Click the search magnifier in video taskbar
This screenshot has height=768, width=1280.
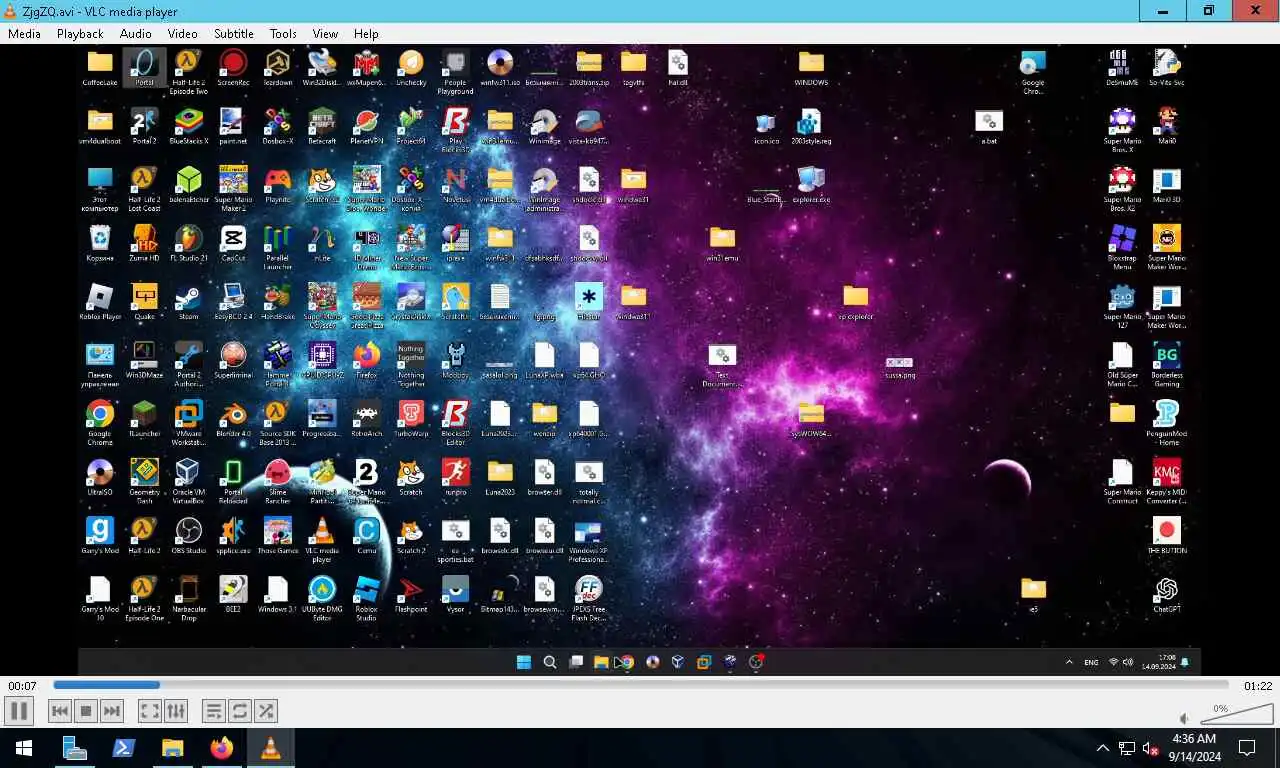point(550,662)
